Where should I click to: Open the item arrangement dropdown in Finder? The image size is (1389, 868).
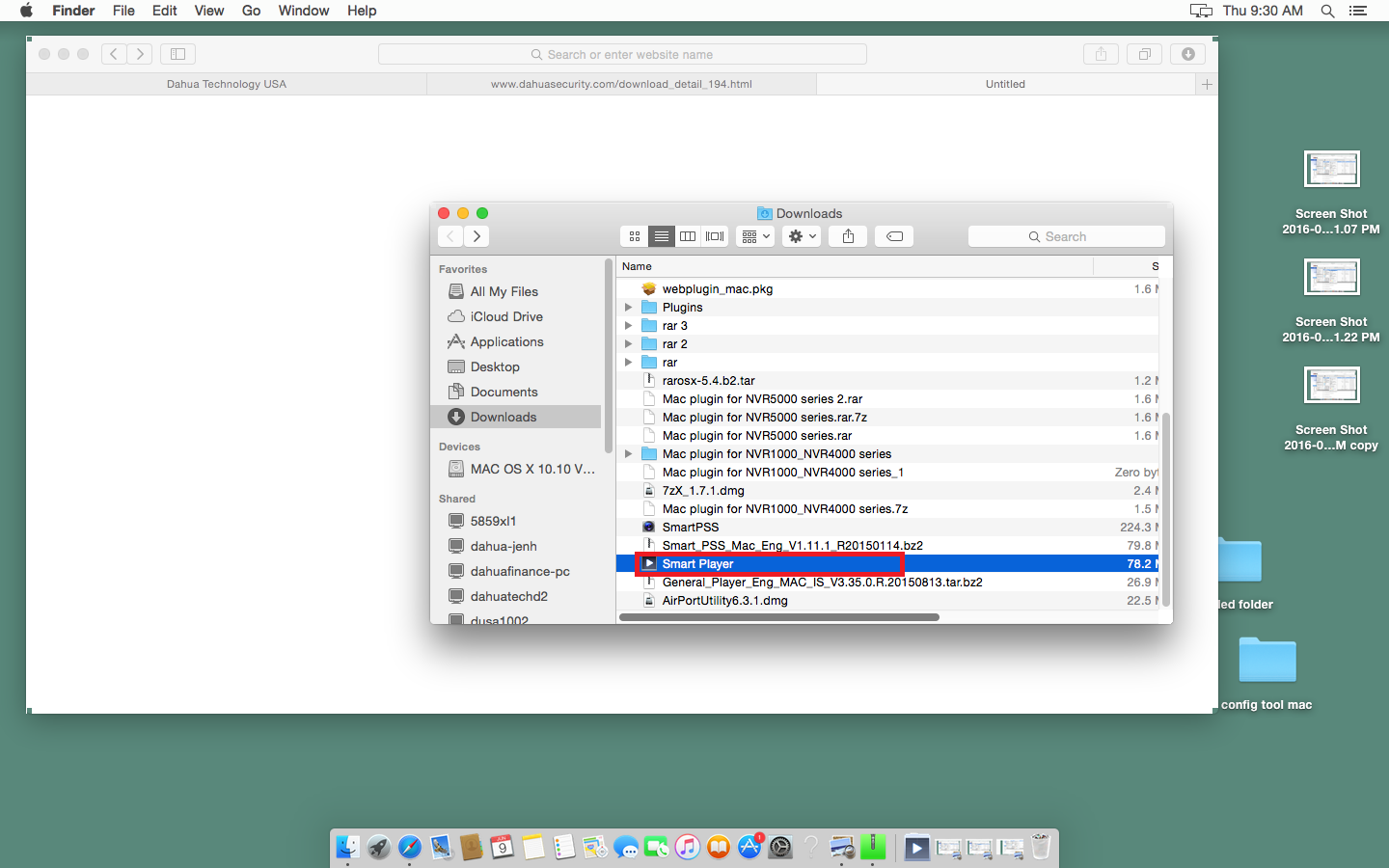tap(755, 236)
